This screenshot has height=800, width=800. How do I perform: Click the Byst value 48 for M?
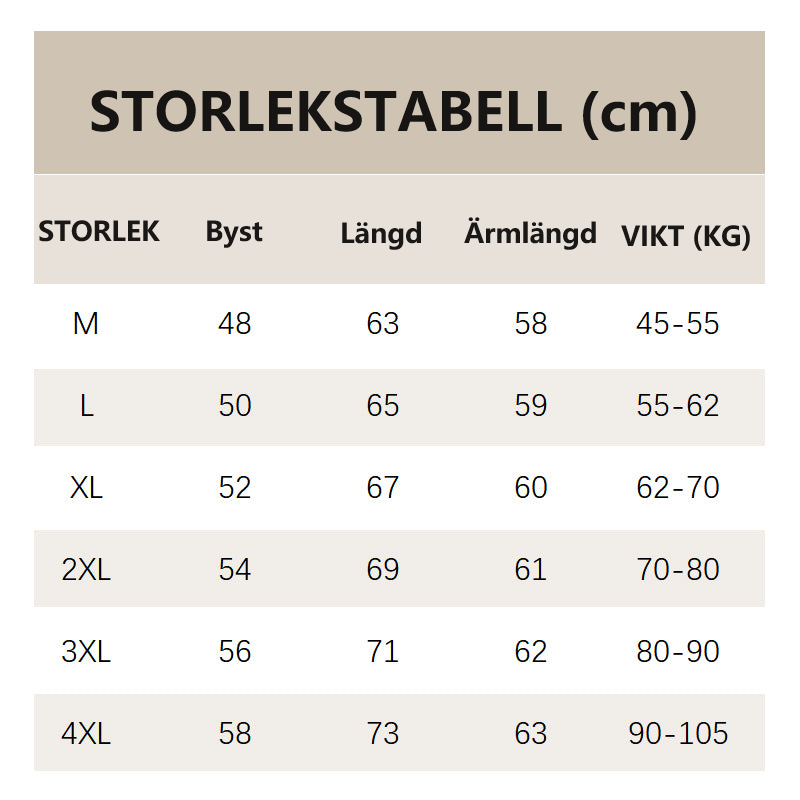pos(235,324)
